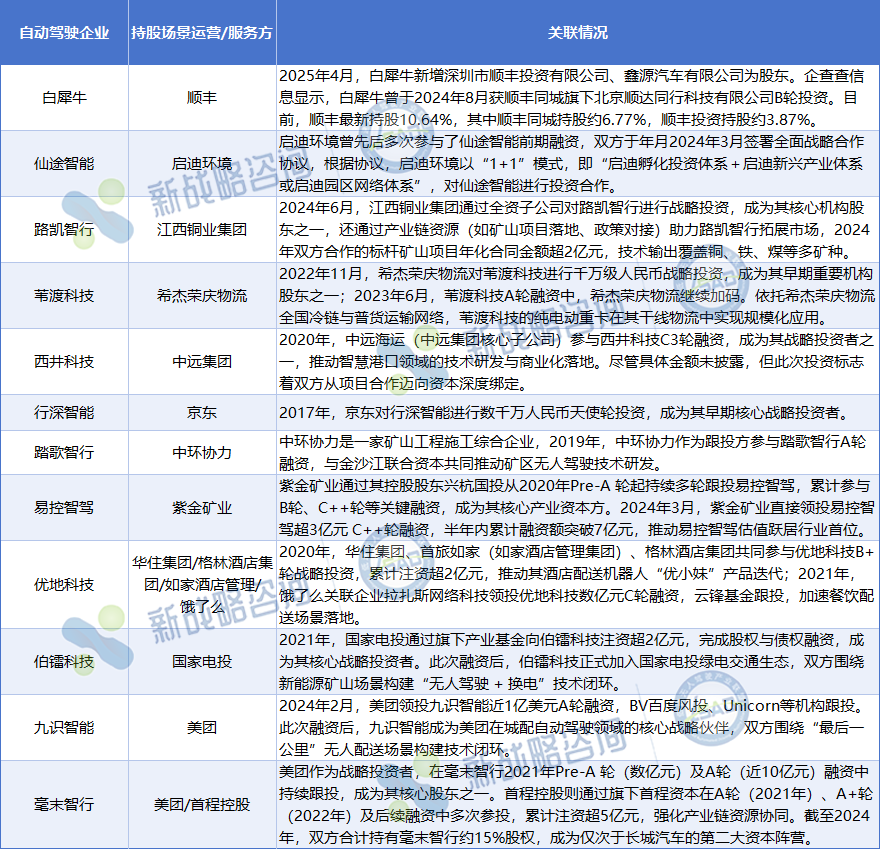Select the 白犀牛 company cell

click(x=64, y=98)
